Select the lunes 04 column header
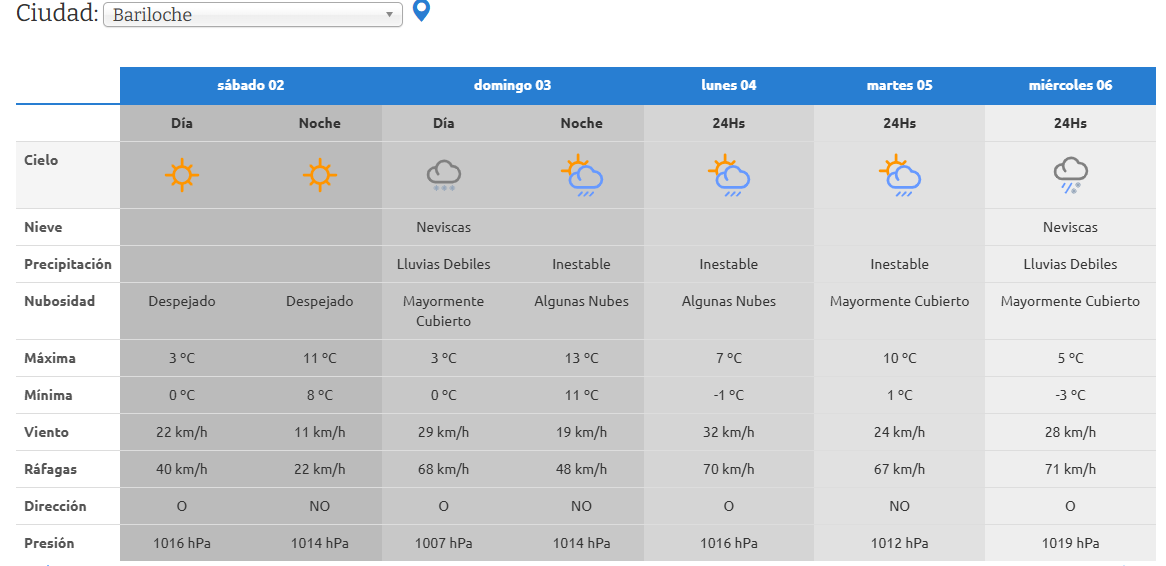1166x566 pixels. click(728, 85)
